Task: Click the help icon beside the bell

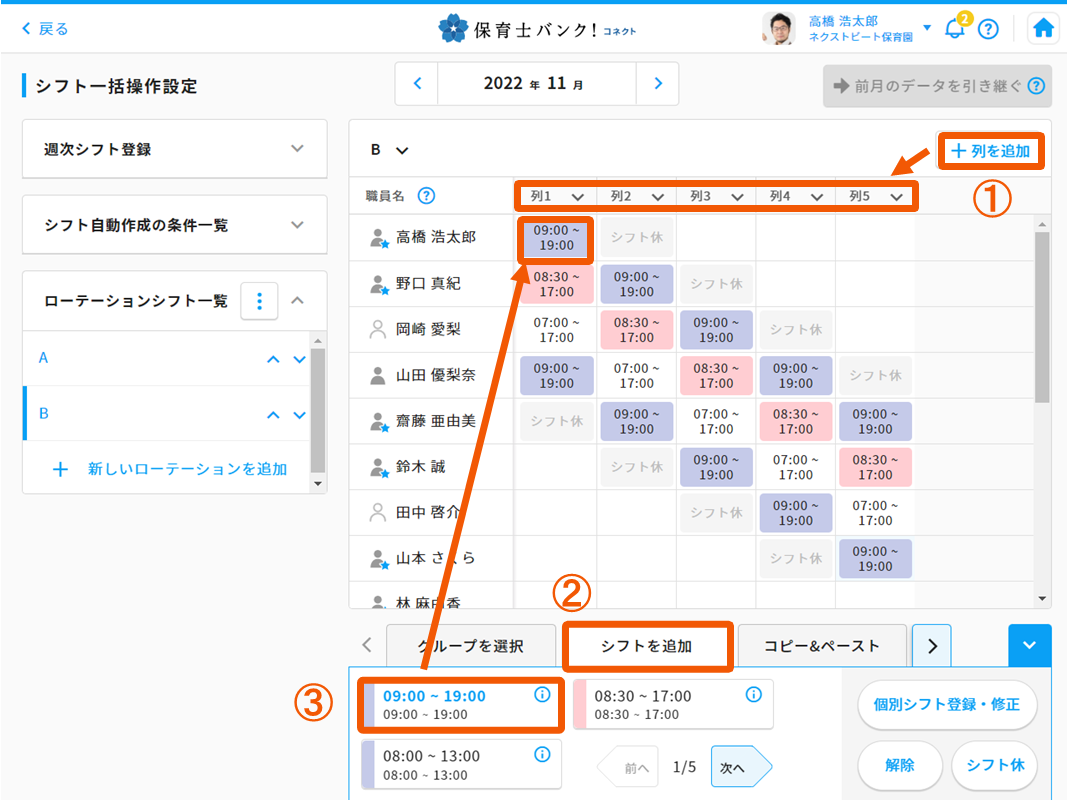Action: tap(988, 29)
